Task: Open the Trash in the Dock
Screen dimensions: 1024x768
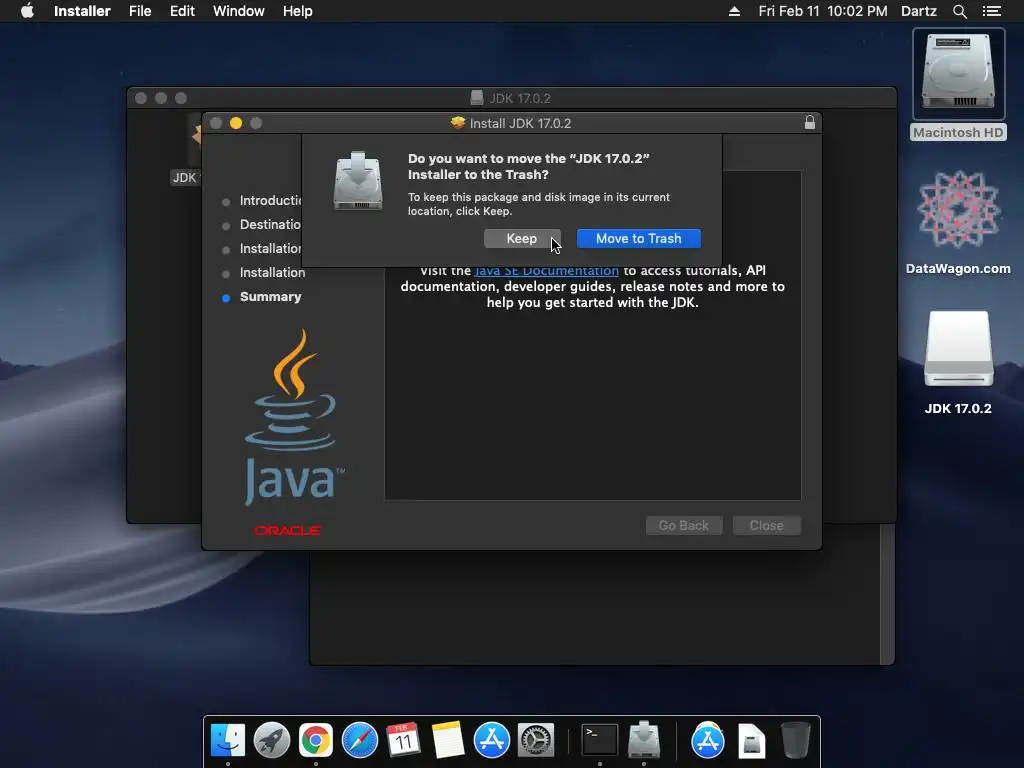Action: 795,741
